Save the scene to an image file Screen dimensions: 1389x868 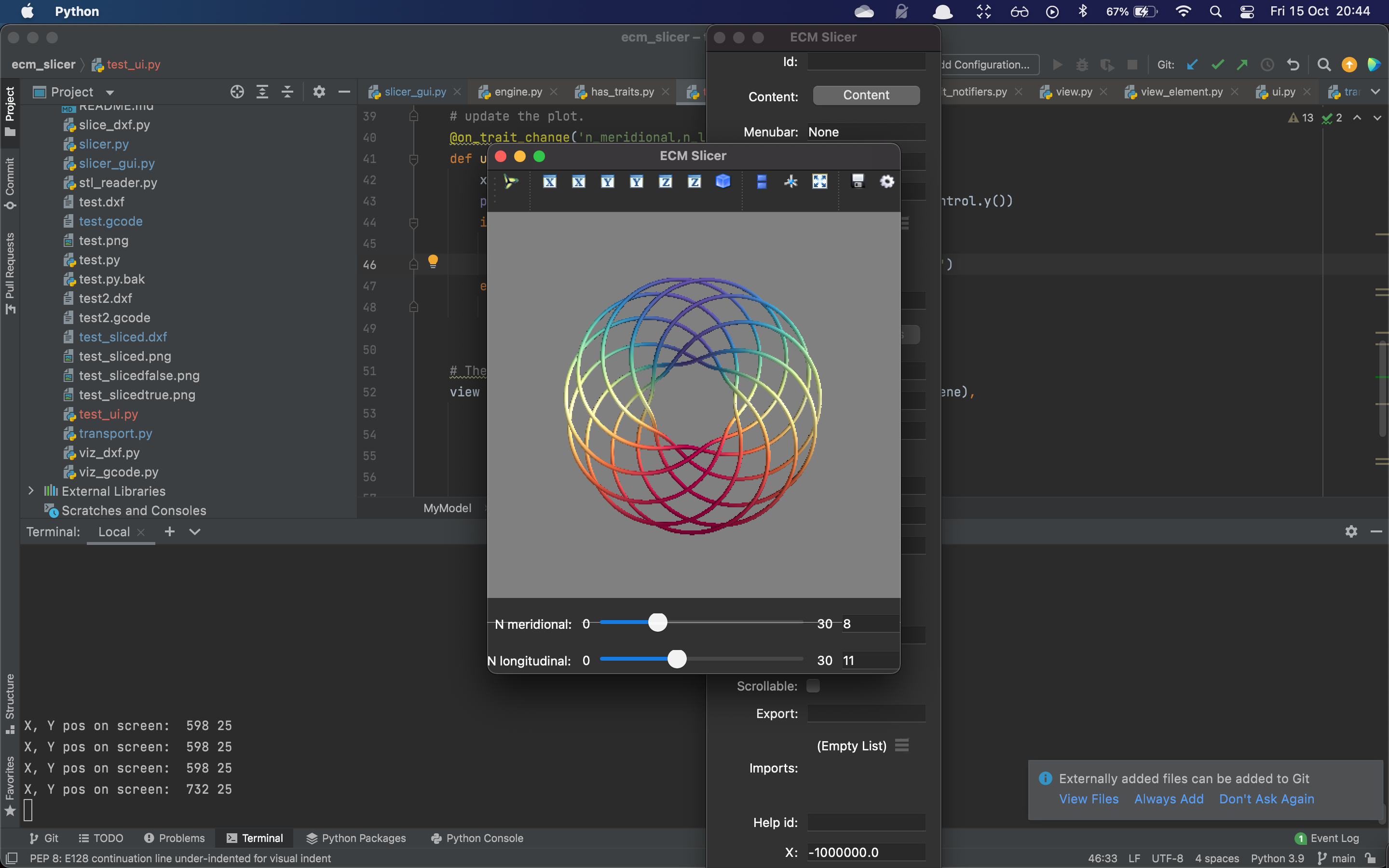[x=857, y=181]
